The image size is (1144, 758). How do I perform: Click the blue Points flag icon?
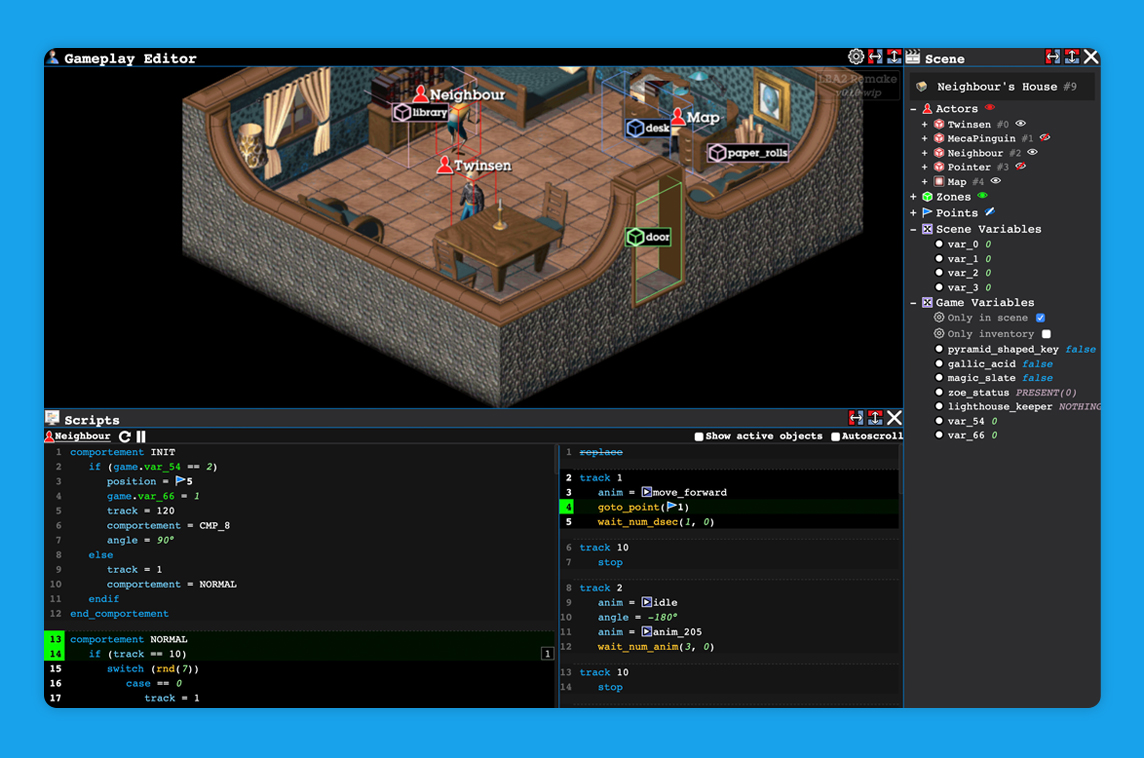927,212
